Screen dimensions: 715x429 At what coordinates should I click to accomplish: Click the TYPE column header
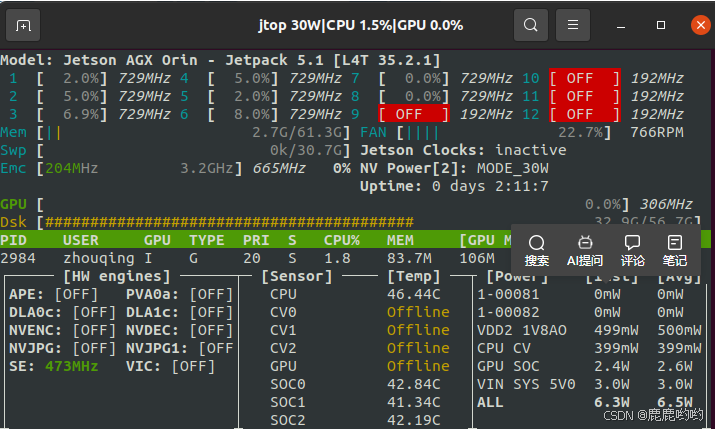click(207, 240)
